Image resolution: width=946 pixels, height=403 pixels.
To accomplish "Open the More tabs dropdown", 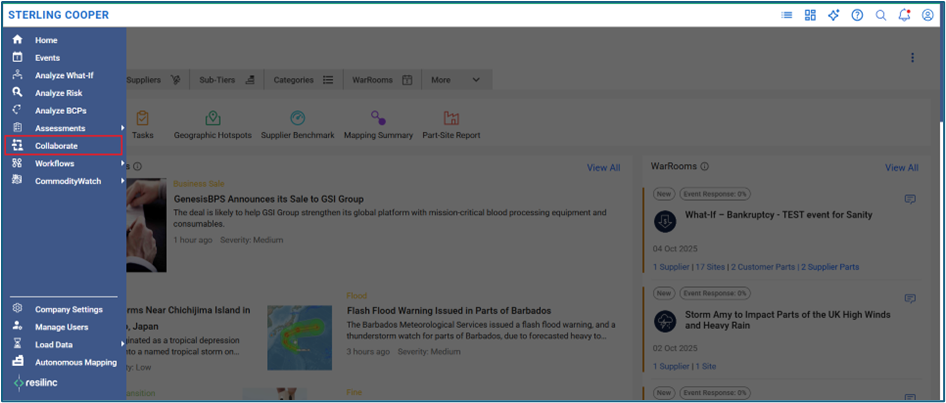I will pos(456,80).
